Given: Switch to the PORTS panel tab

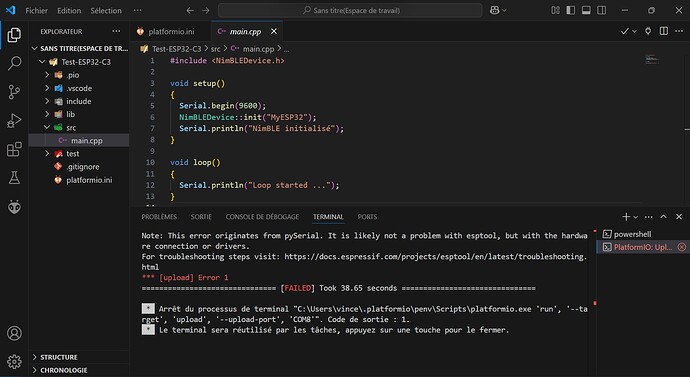Looking at the screenshot, I should (x=367, y=217).
